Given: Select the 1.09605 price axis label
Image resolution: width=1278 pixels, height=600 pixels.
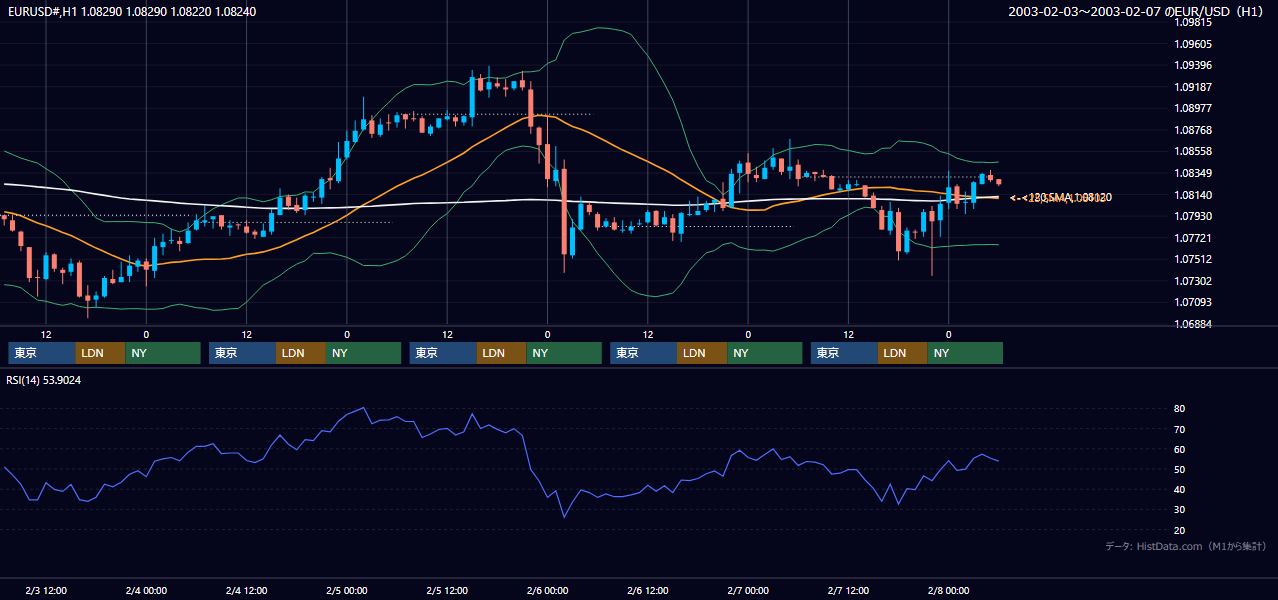Looking at the screenshot, I should click(x=1192, y=44).
